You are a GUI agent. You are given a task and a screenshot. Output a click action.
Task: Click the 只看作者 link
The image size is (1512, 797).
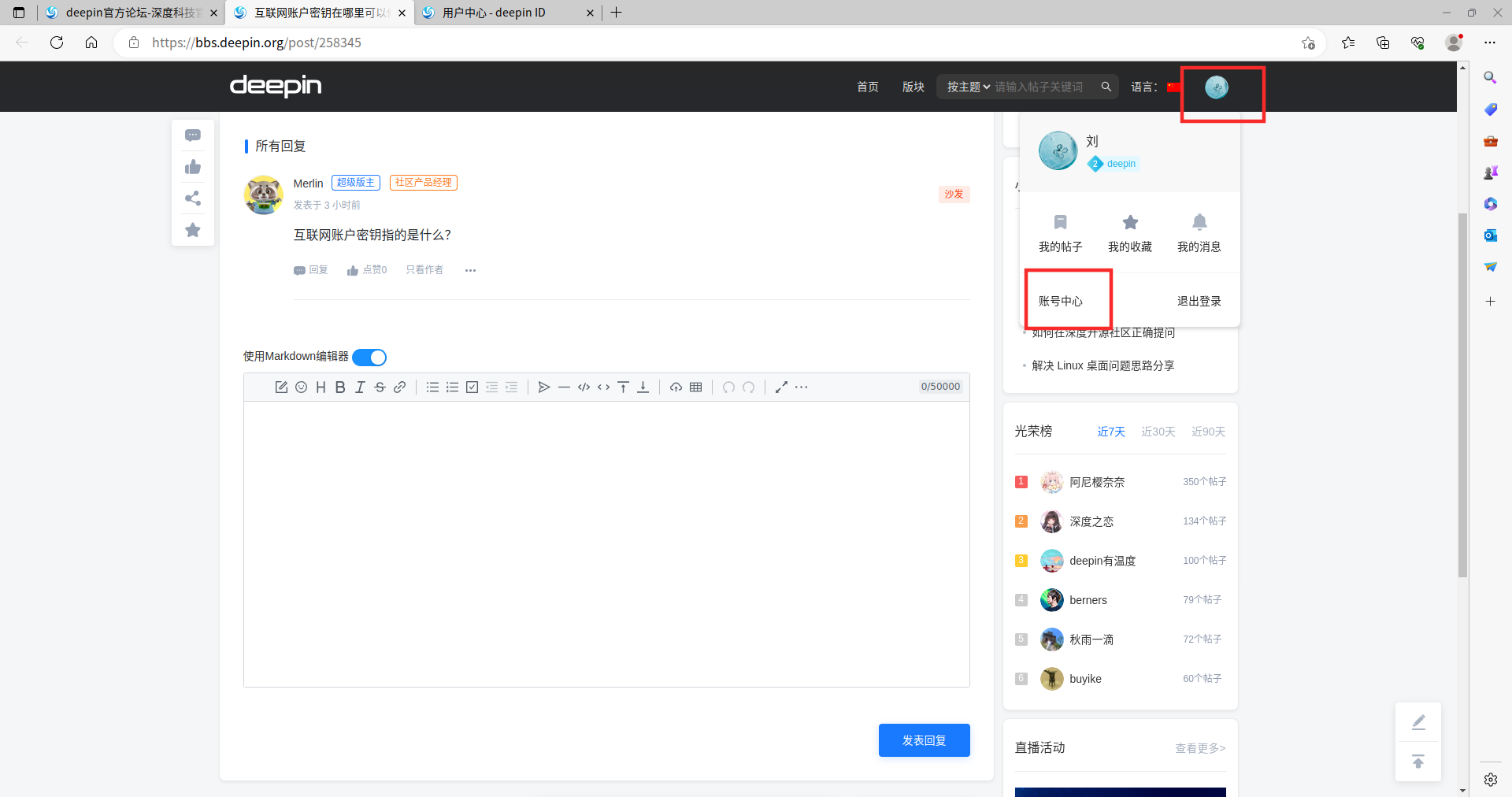point(424,269)
